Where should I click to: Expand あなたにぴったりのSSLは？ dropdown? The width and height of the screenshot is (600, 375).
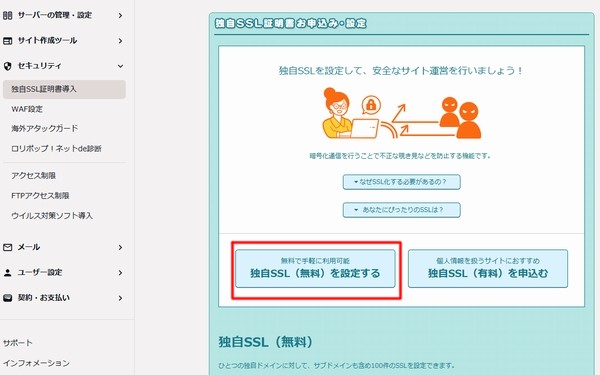[401, 210]
